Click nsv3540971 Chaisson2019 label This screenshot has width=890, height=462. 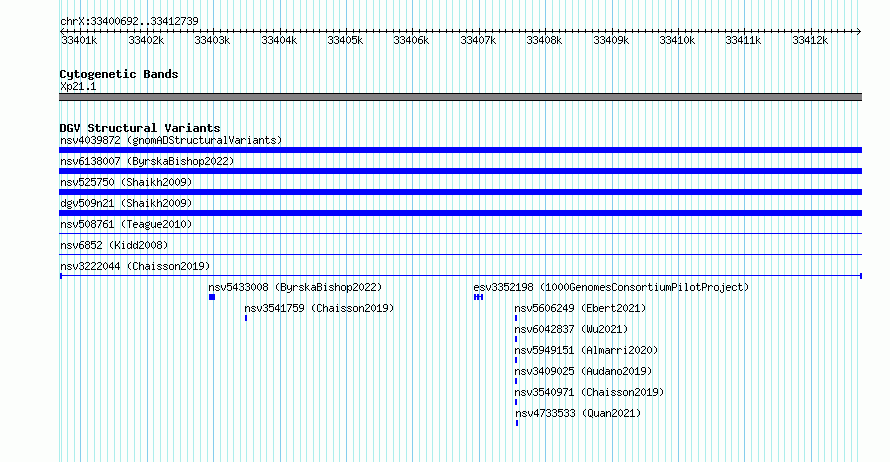(x=589, y=392)
